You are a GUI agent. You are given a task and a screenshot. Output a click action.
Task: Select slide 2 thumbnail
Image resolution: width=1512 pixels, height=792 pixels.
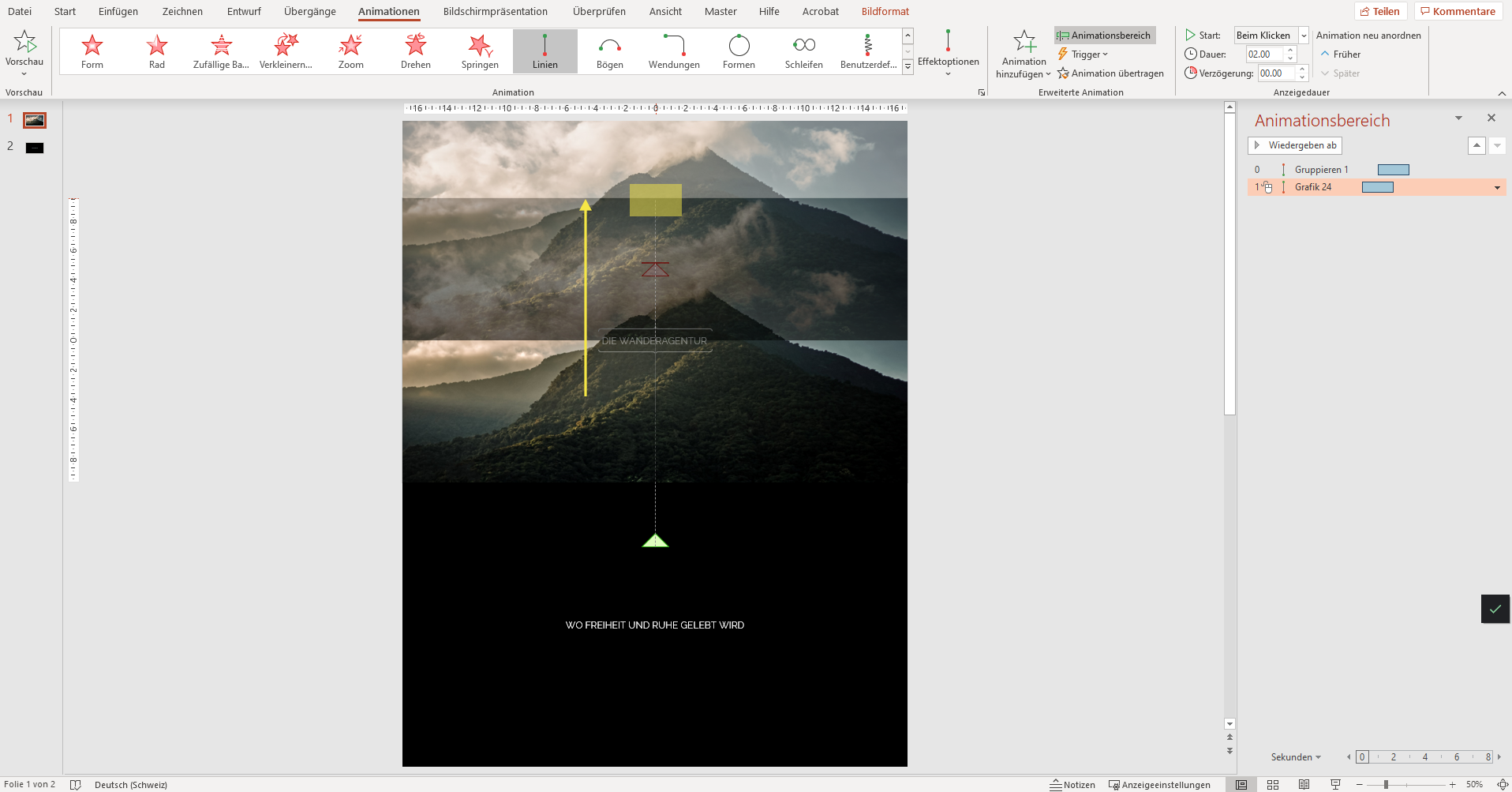point(33,146)
